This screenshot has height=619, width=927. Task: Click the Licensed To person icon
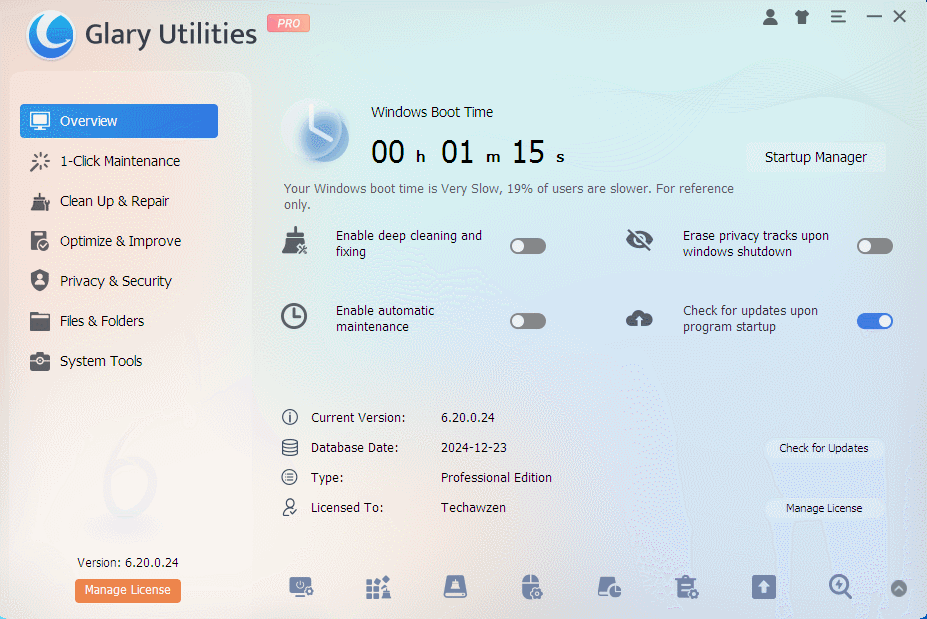(290, 507)
